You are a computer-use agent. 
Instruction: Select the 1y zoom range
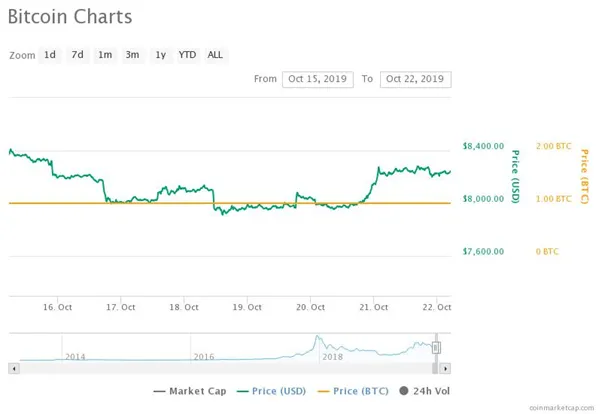tap(160, 55)
